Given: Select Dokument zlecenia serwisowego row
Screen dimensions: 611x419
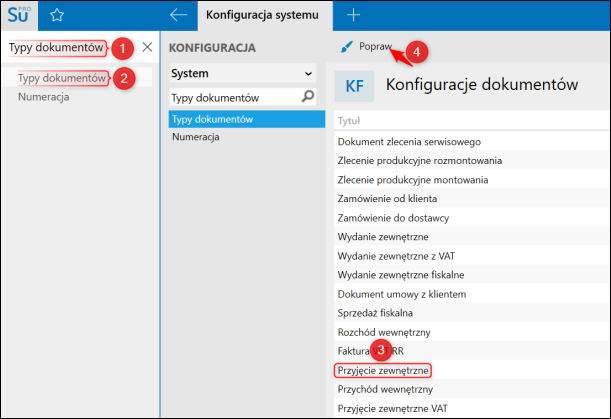Looking at the screenshot, I should coord(410,141).
